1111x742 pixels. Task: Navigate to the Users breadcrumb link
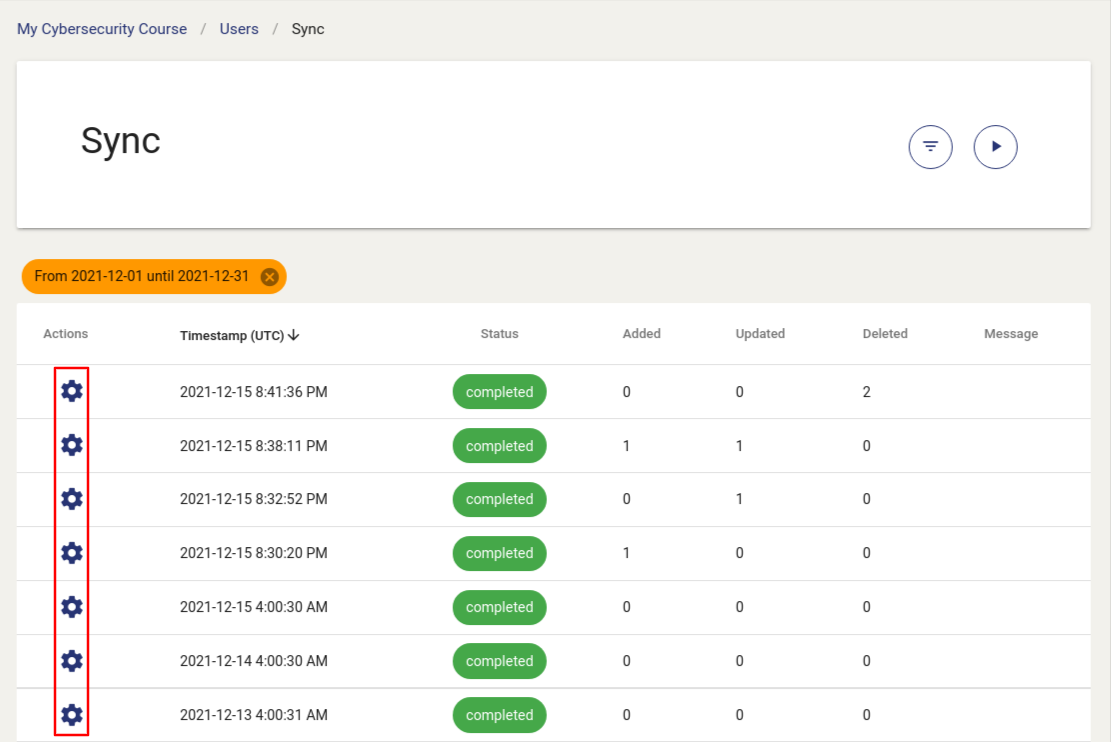pos(239,29)
